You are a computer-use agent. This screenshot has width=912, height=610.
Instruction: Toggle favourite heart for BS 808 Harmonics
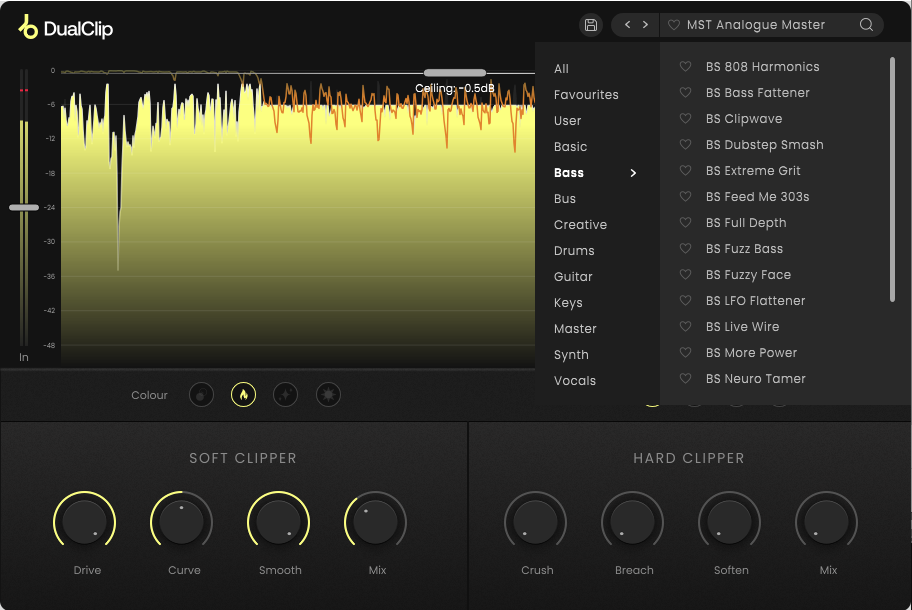[686, 67]
